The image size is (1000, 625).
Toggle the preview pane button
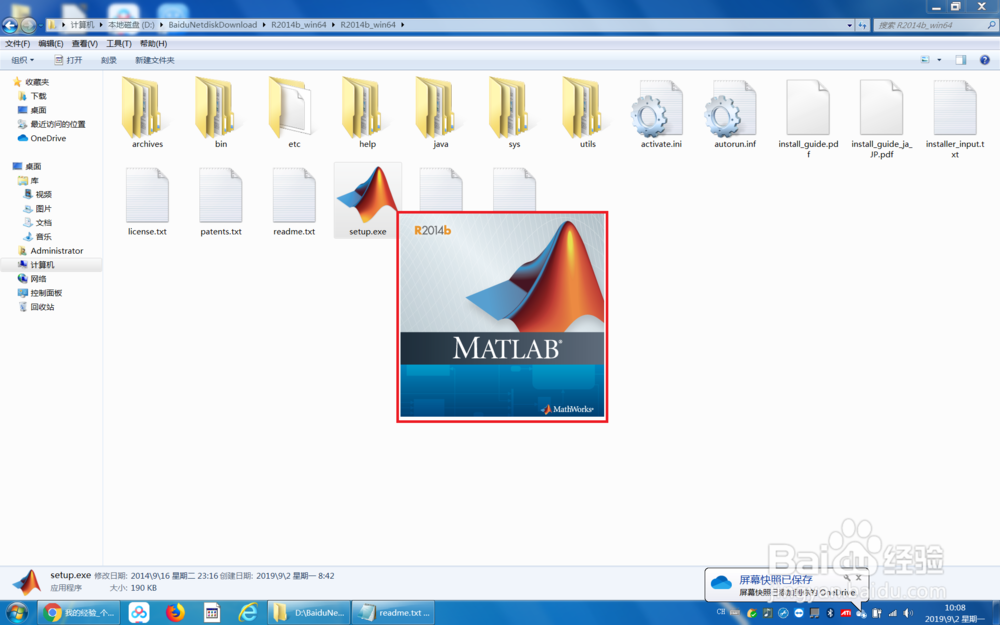(x=960, y=60)
